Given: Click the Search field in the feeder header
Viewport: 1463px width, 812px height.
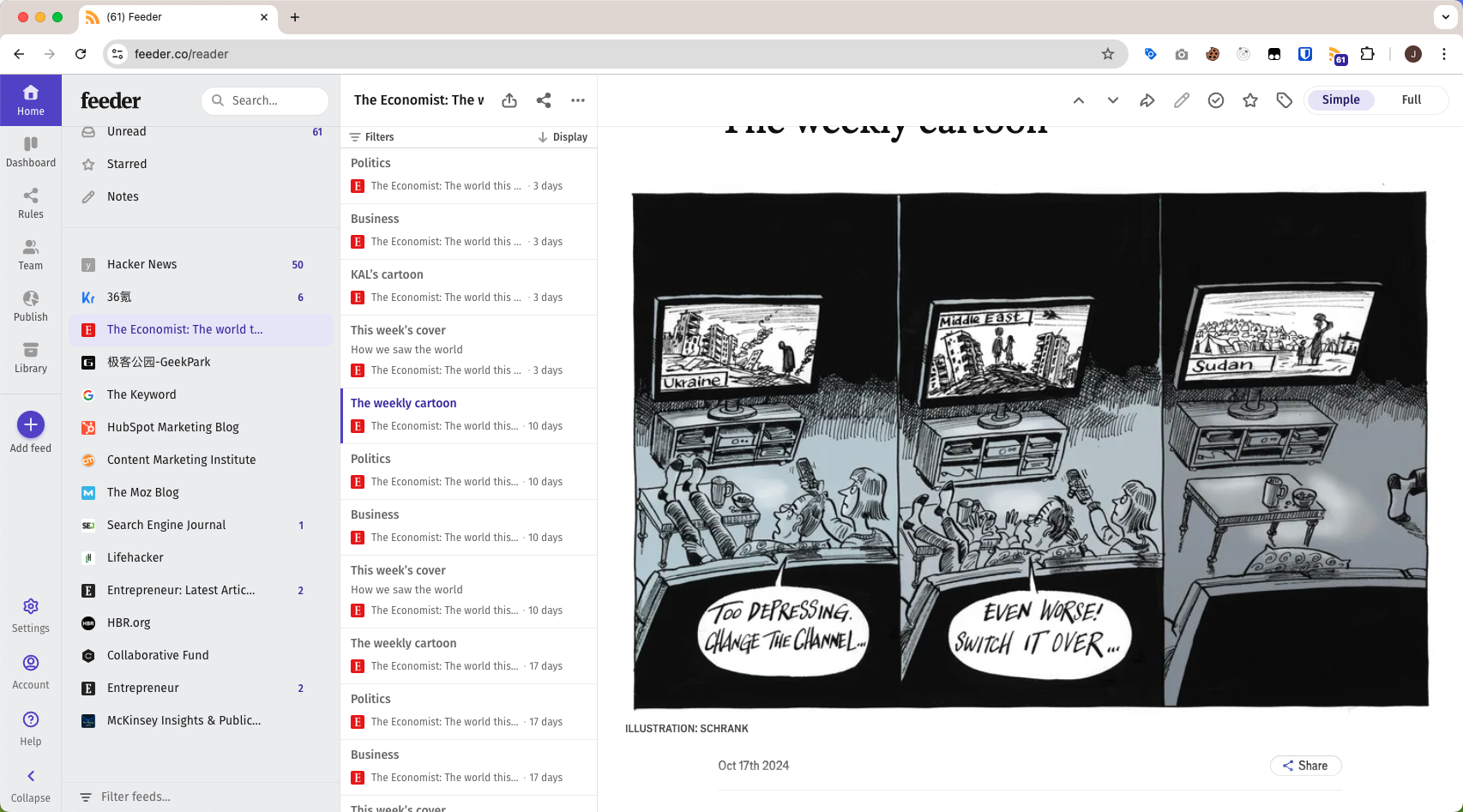Looking at the screenshot, I should [x=265, y=100].
